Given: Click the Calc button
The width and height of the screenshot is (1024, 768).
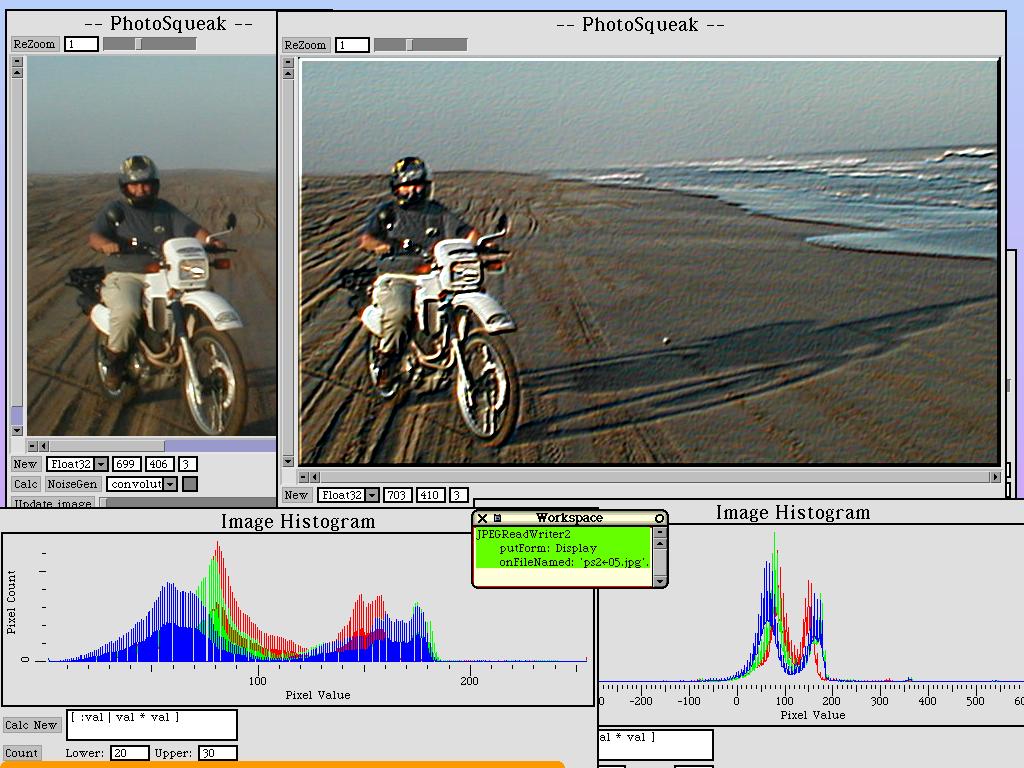Looking at the screenshot, I should point(25,484).
